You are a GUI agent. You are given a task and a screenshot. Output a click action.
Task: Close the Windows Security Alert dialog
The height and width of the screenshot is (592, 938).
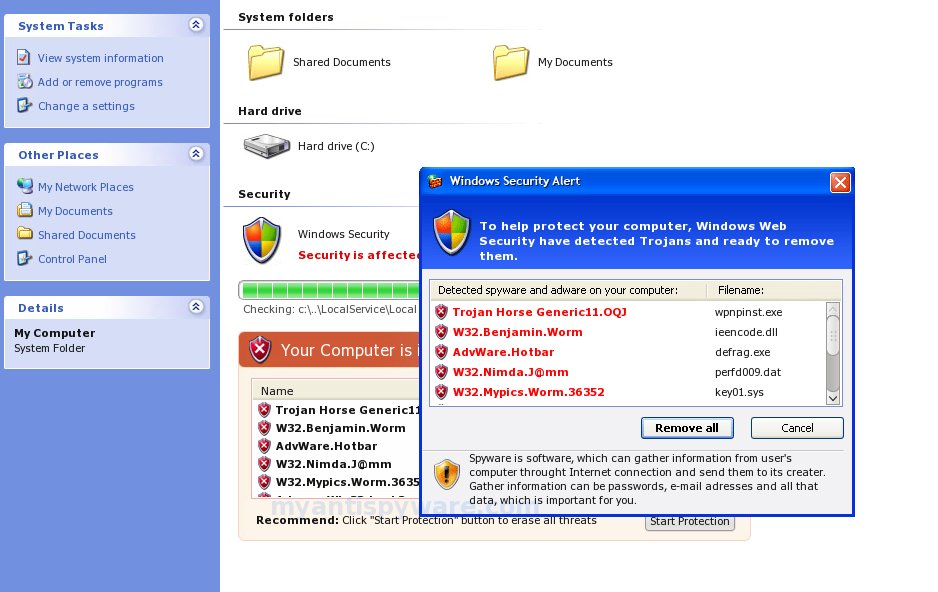[840, 182]
